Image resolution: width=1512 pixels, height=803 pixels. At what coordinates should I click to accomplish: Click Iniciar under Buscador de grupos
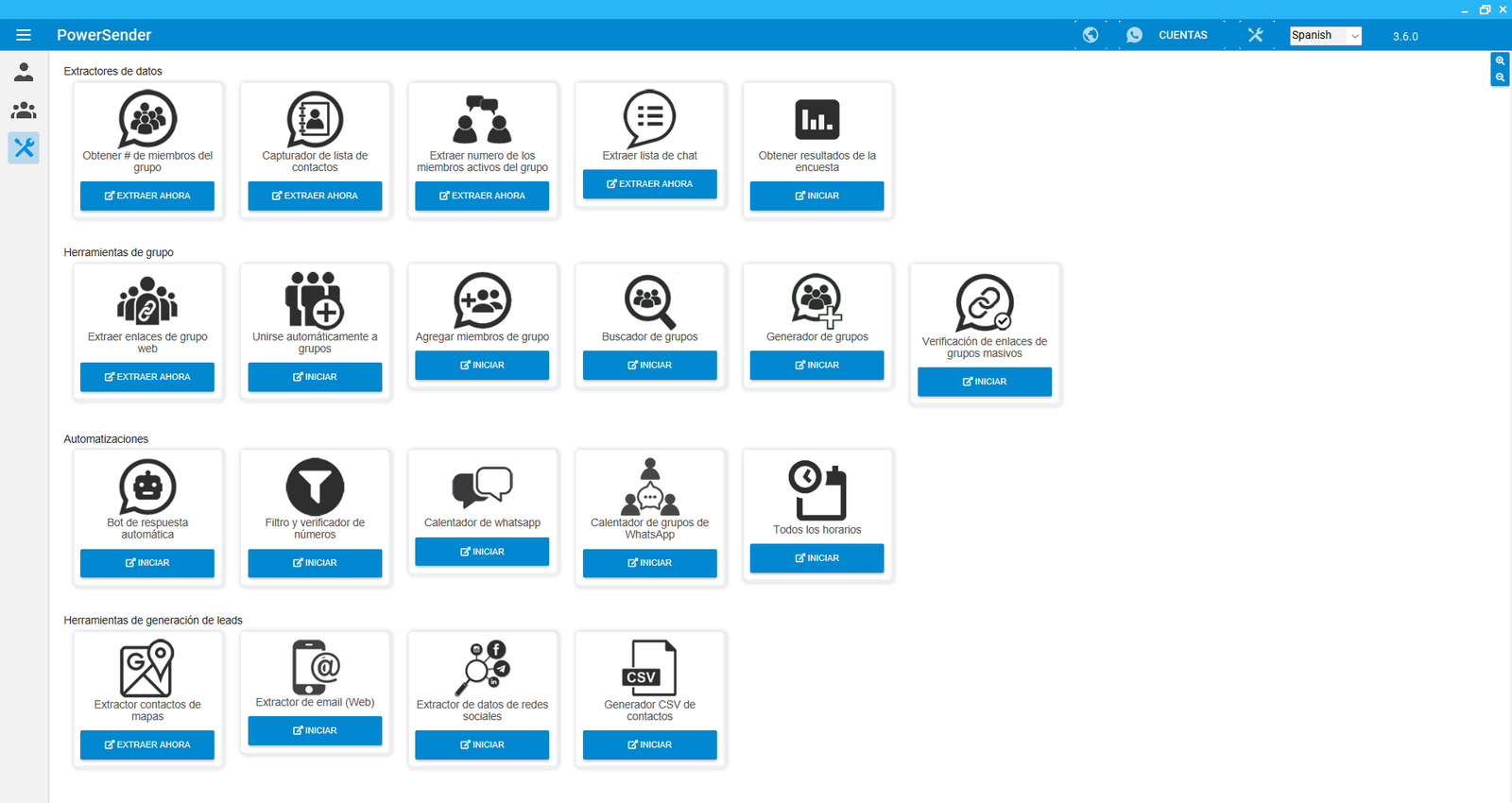650,365
